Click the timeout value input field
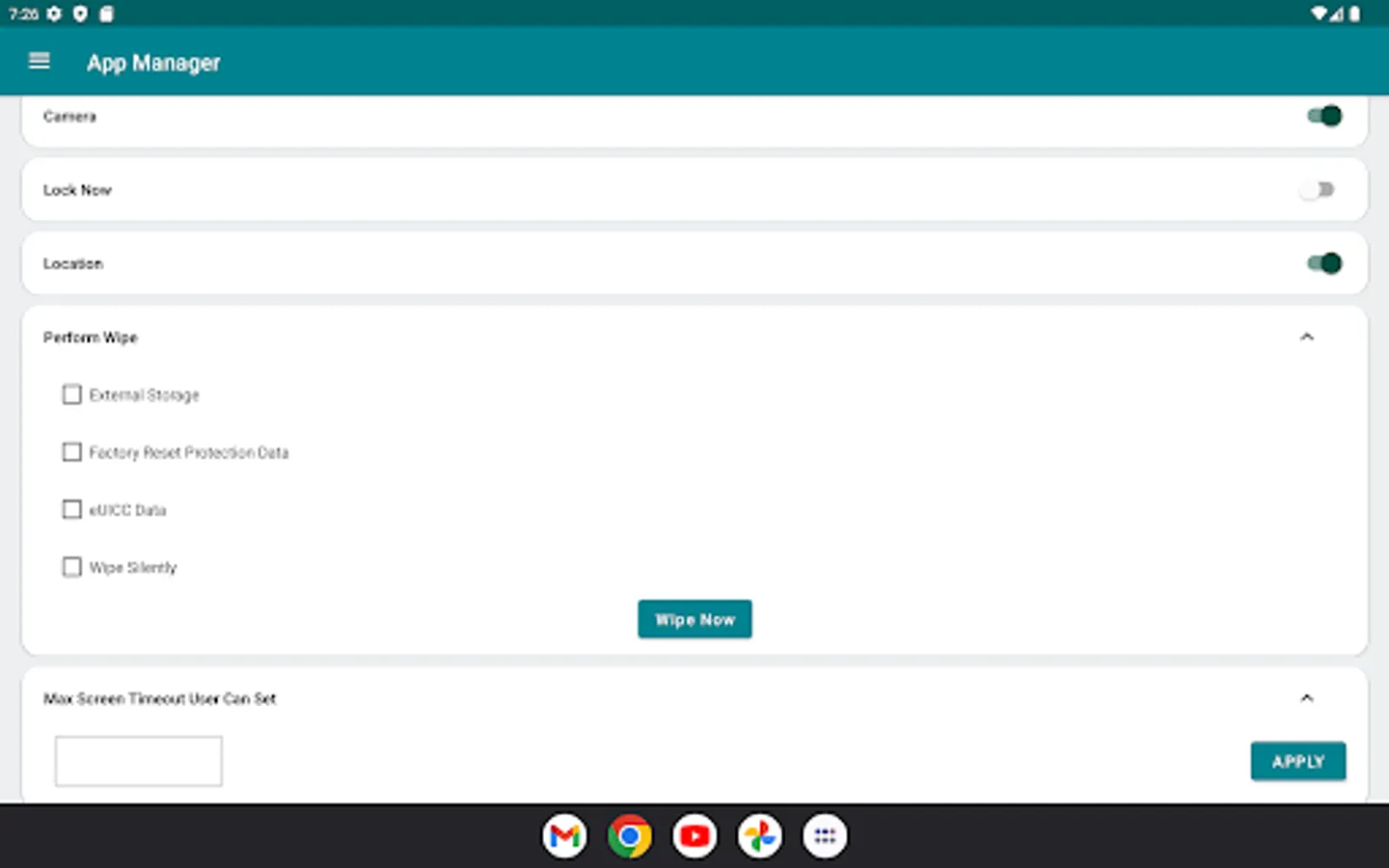 [138, 760]
